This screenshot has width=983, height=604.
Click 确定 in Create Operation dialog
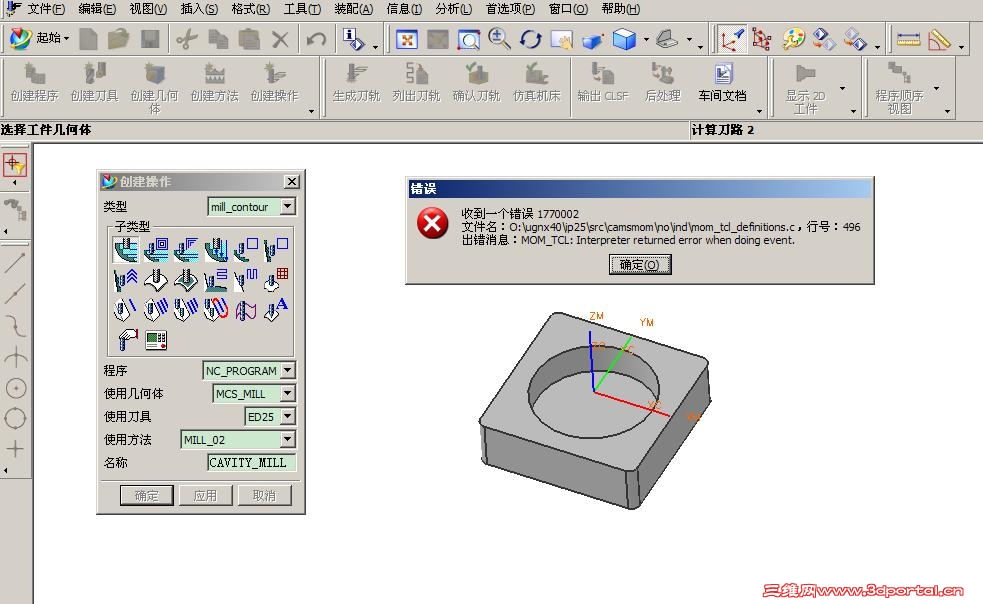tap(146, 495)
